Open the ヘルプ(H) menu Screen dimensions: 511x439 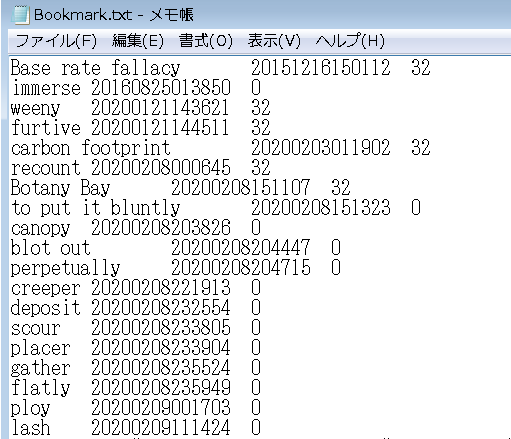(350, 41)
